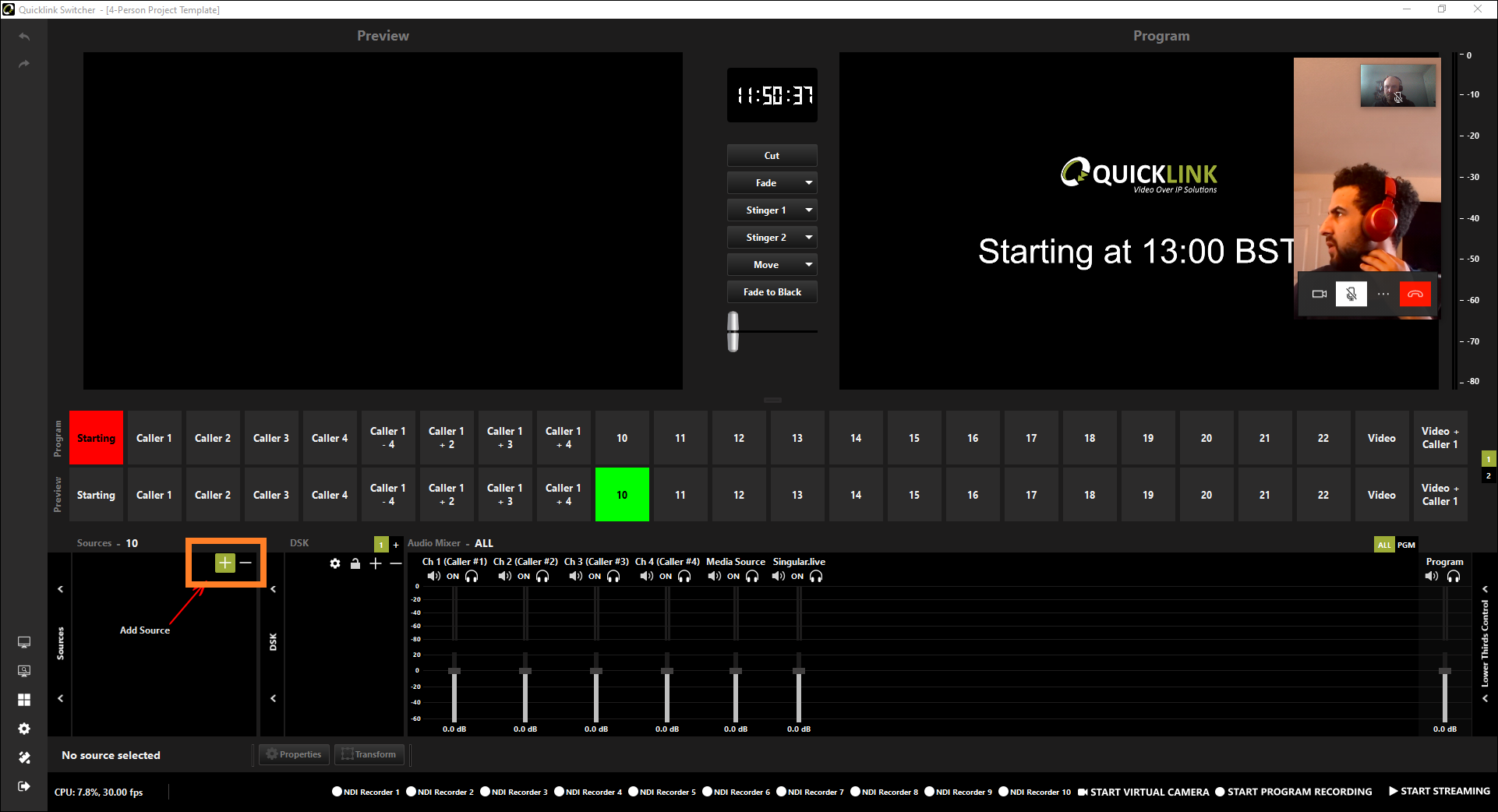Select Video + Caller 1 in Preview row
The height and width of the screenshot is (812, 1498).
(x=1440, y=495)
